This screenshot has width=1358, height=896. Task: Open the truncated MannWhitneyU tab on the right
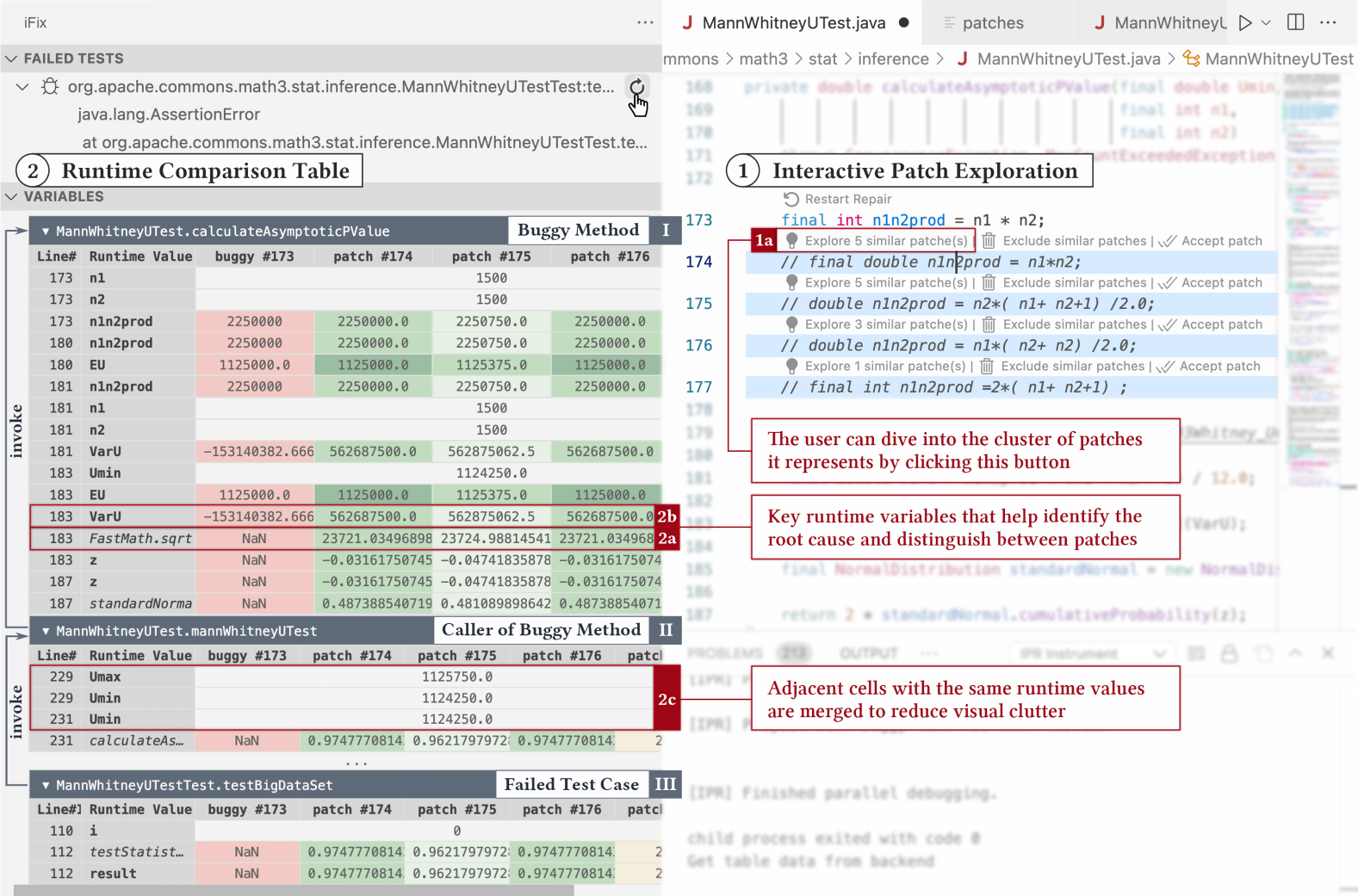point(1160,23)
